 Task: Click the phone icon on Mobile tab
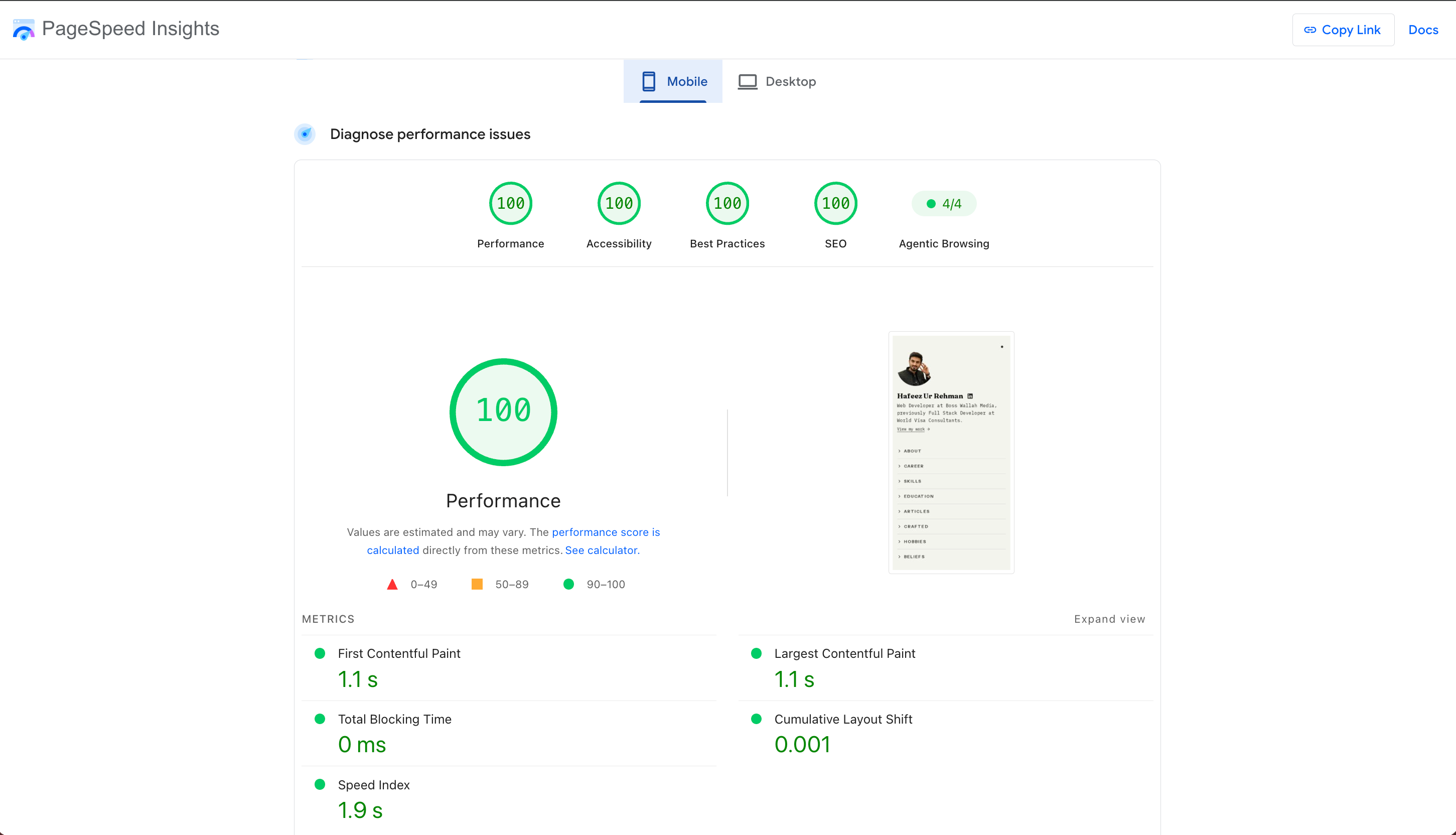click(x=648, y=81)
